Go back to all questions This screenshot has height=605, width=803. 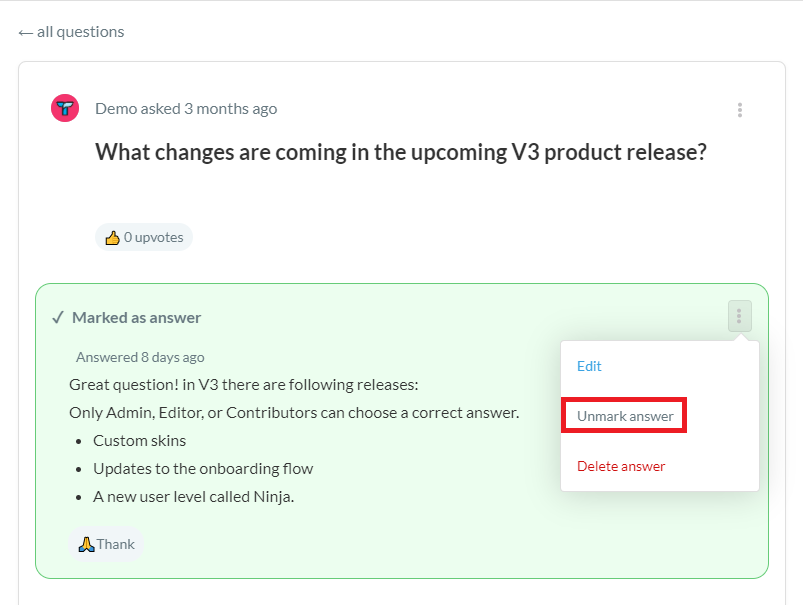tap(71, 32)
